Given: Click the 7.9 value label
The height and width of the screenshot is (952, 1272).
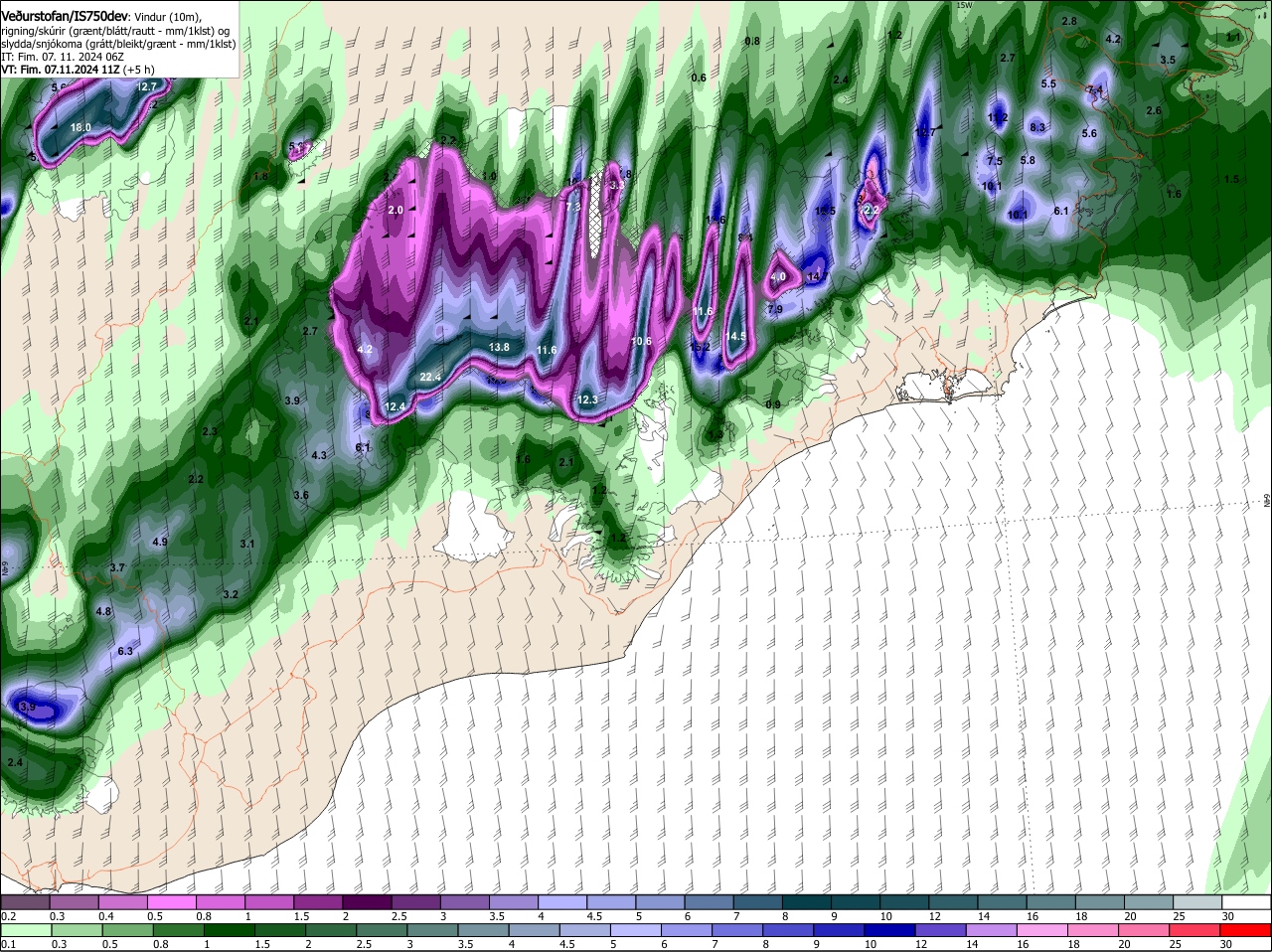Looking at the screenshot, I should tap(775, 309).
